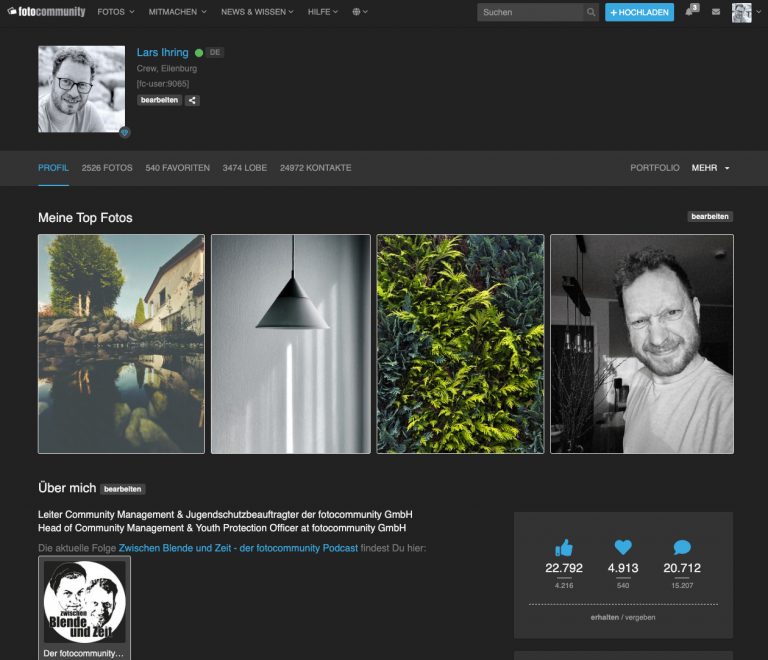The width and height of the screenshot is (768, 660).
Task: Switch to the 540 FAVORITEN tab
Action: coord(177,168)
